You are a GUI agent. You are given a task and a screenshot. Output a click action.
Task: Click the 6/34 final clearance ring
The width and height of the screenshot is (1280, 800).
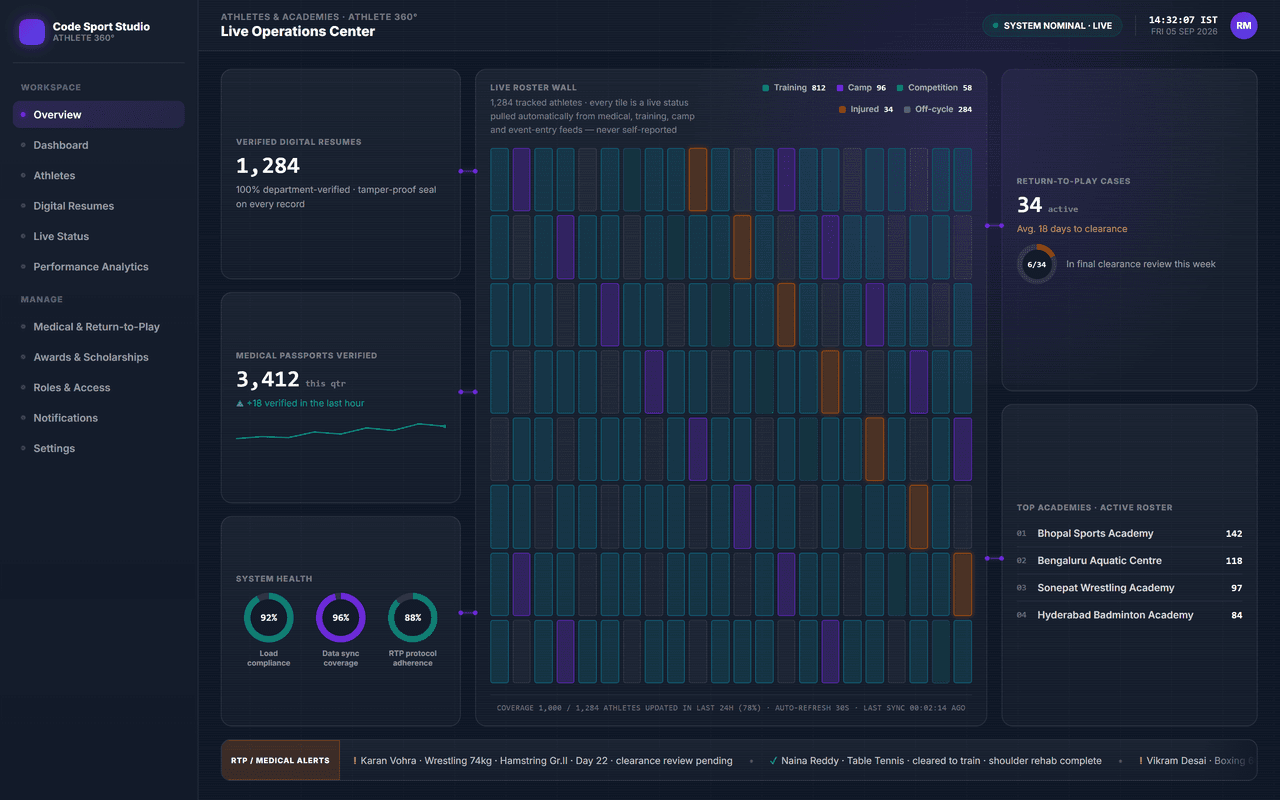pos(1037,265)
